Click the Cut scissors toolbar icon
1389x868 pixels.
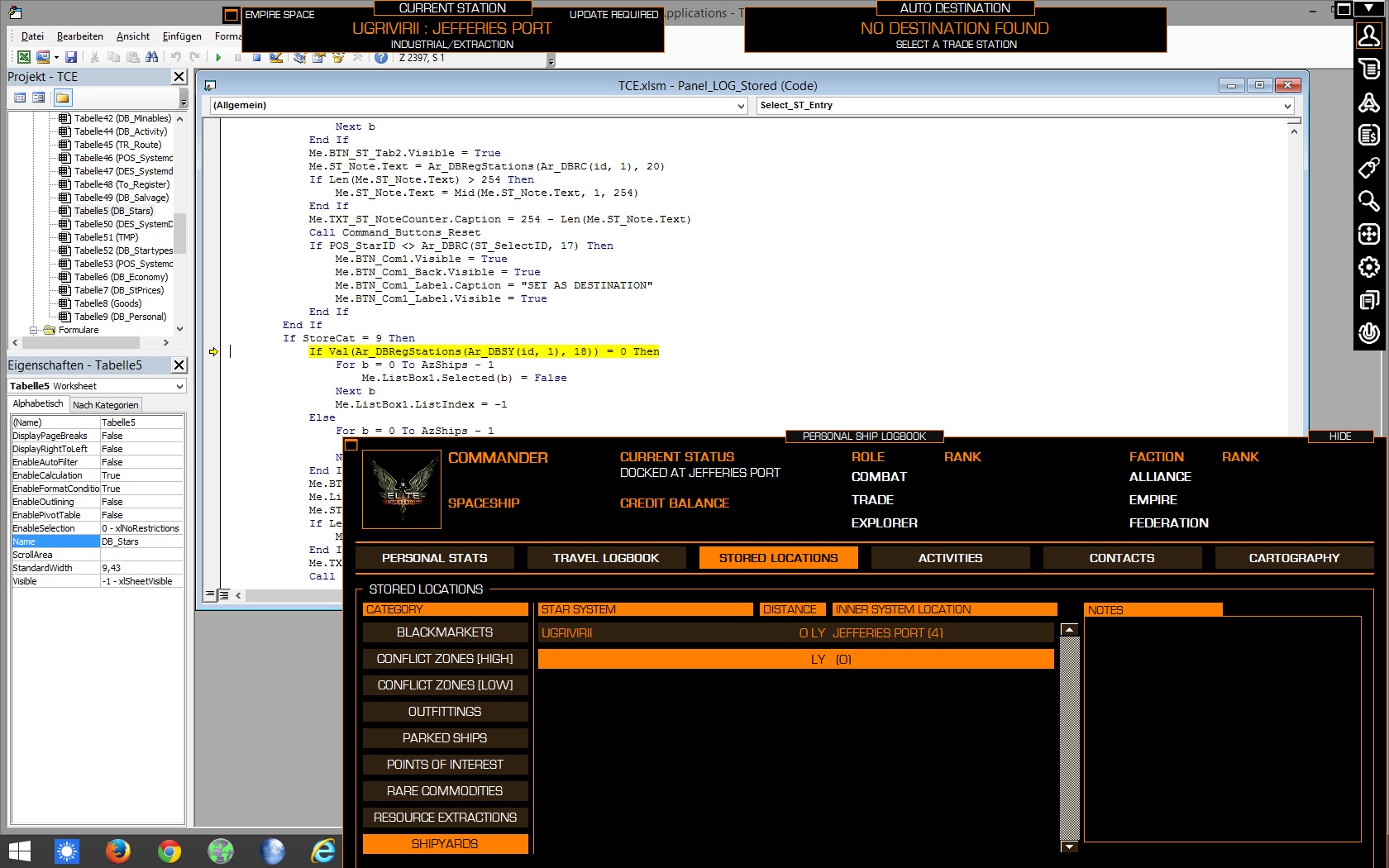coord(95,57)
